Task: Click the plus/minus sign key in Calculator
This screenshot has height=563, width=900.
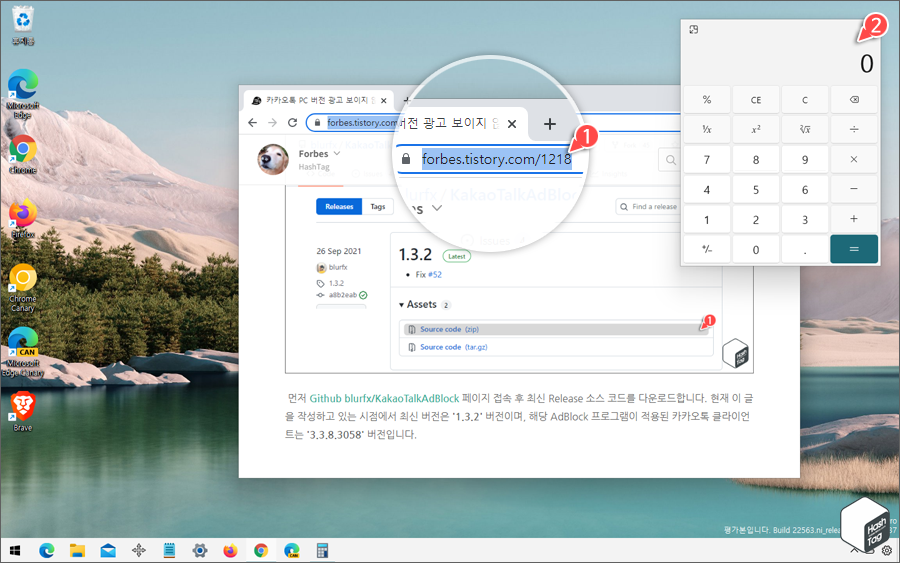Action: [x=707, y=249]
